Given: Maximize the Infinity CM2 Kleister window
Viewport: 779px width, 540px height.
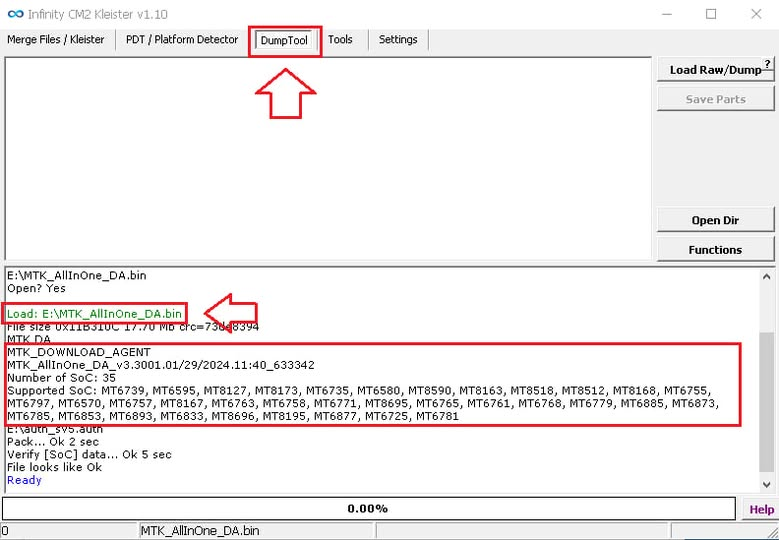Looking at the screenshot, I should click(711, 14).
